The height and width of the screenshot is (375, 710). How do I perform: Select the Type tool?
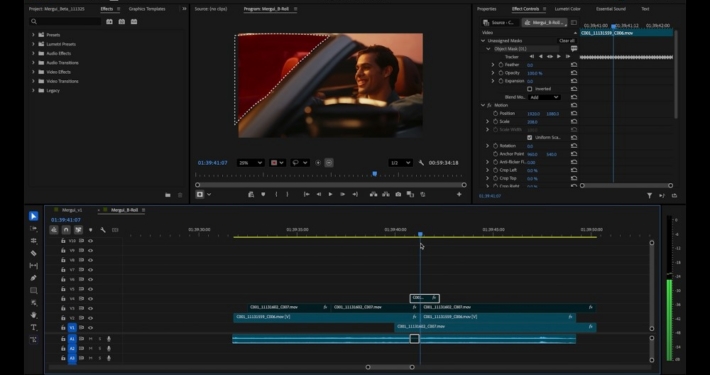click(x=34, y=327)
